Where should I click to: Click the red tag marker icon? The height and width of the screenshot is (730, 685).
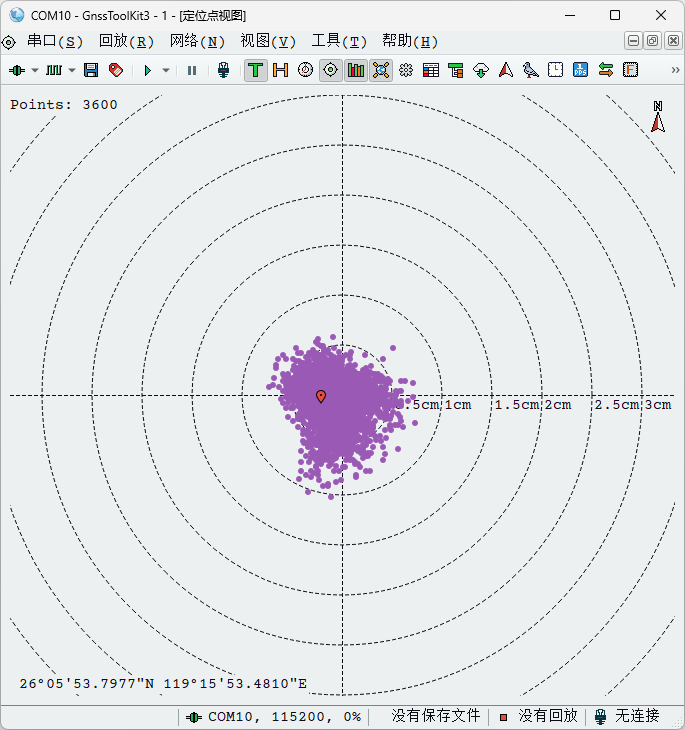(116, 70)
